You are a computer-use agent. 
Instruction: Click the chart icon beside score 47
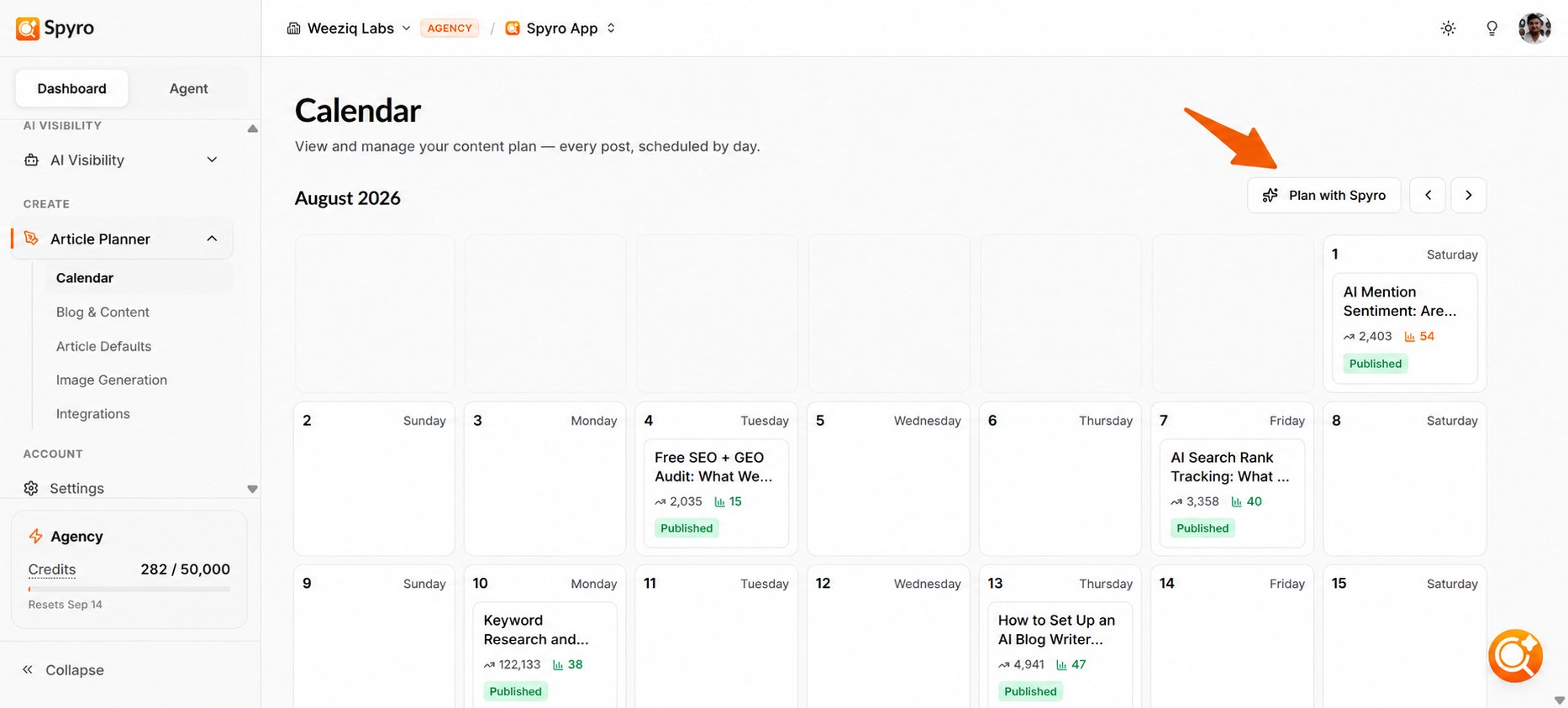click(x=1061, y=665)
